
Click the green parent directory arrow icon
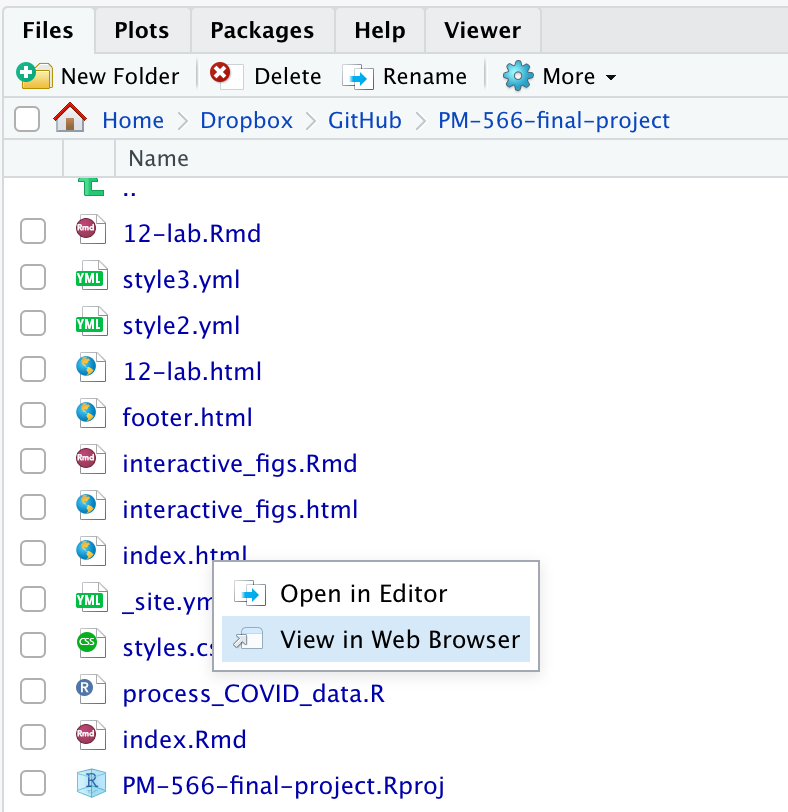coord(91,187)
